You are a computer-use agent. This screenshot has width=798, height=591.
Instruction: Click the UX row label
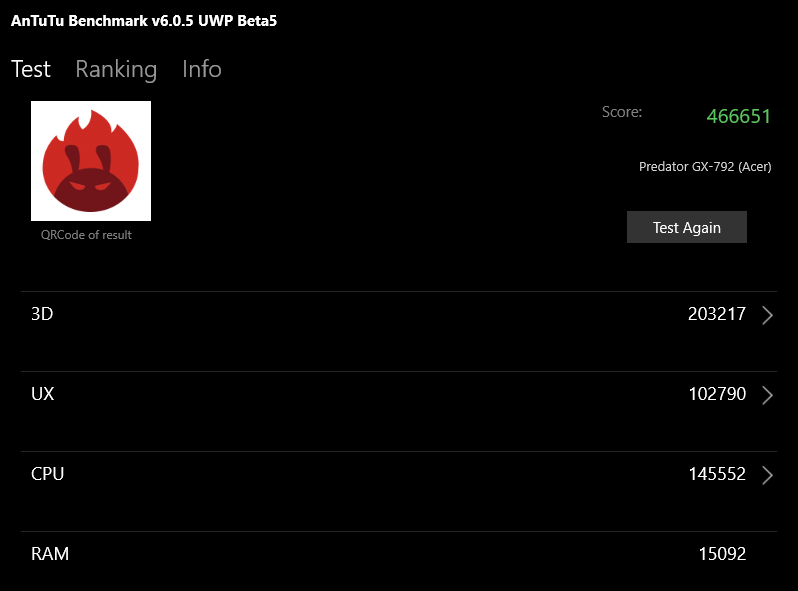(x=43, y=394)
